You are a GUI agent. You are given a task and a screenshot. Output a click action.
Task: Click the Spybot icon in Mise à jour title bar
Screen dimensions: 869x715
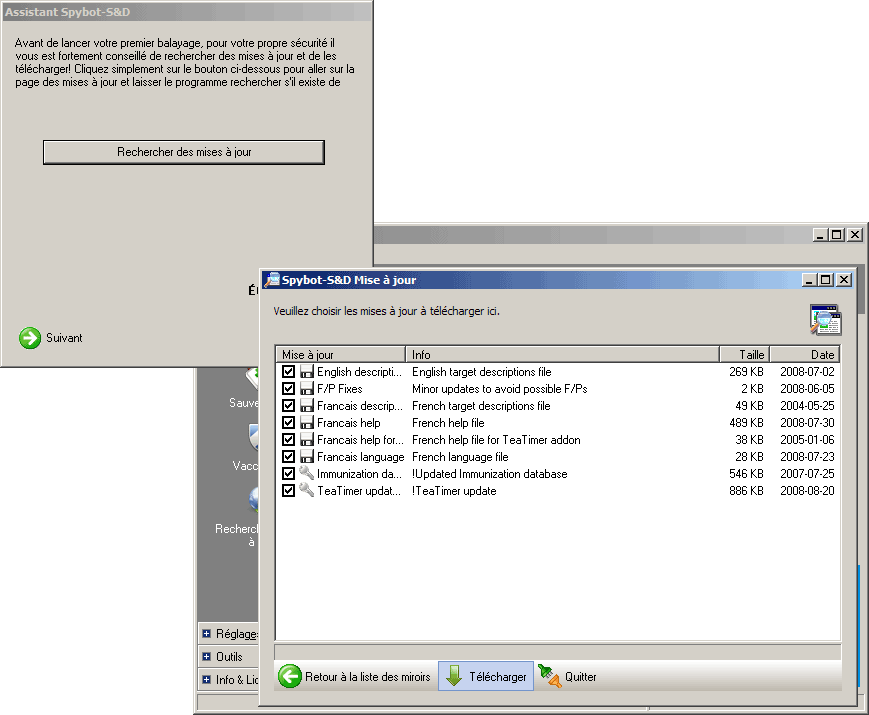(272, 280)
